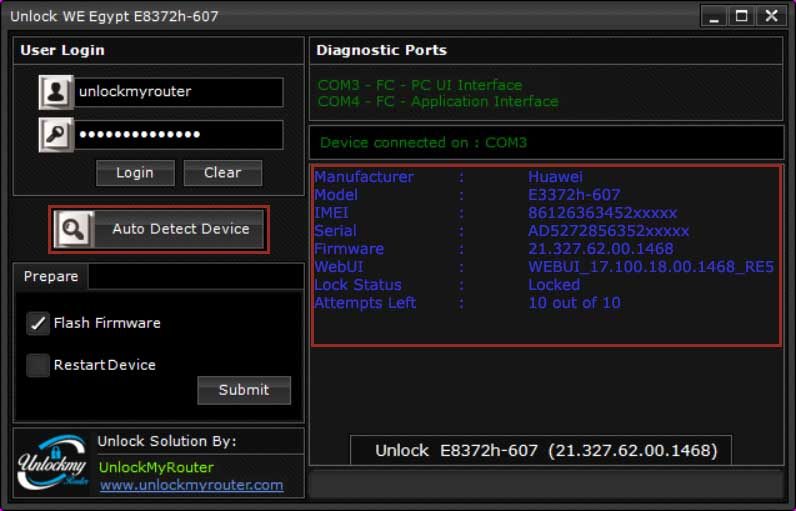Click the magnifier icon on Auto Detect Device
The height and width of the screenshot is (511, 796).
(x=74, y=229)
